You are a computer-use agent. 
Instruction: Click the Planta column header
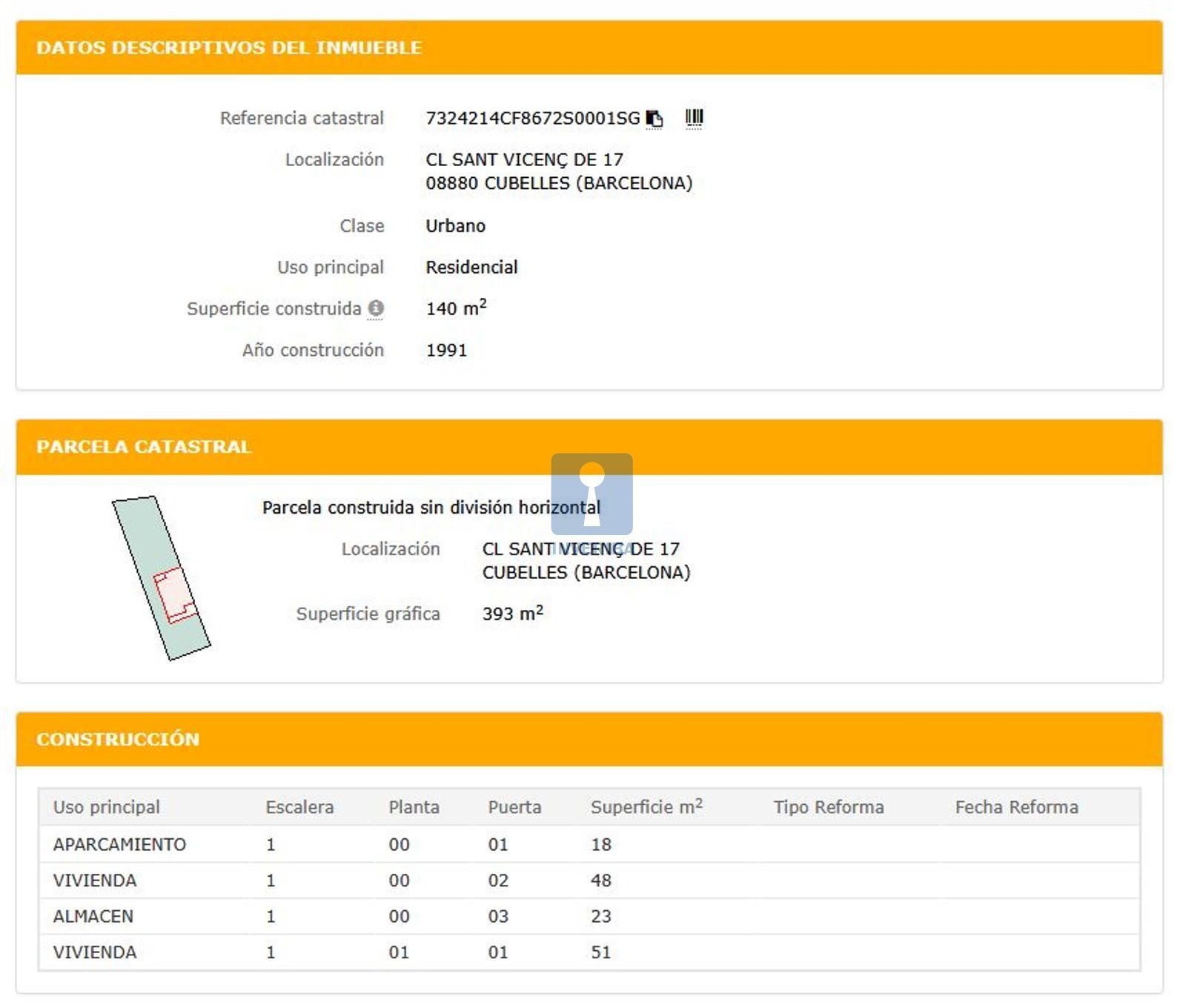414,807
